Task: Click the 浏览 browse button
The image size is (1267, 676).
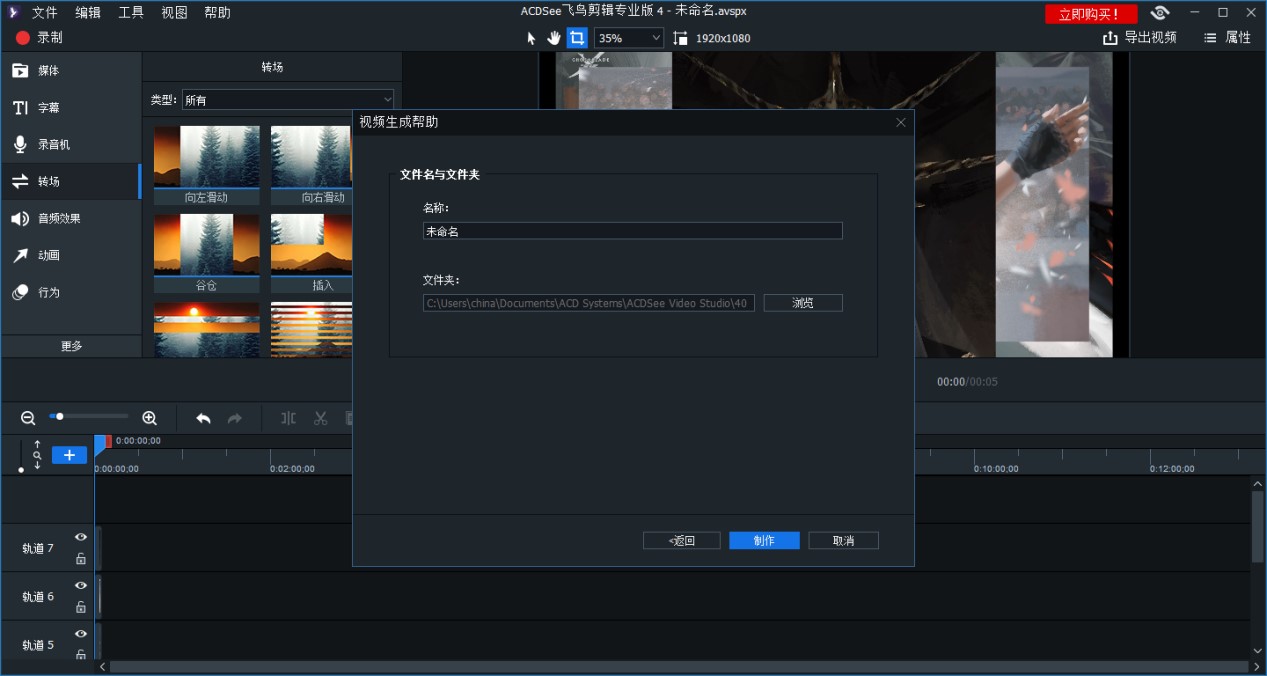Action: pos(803,303)
